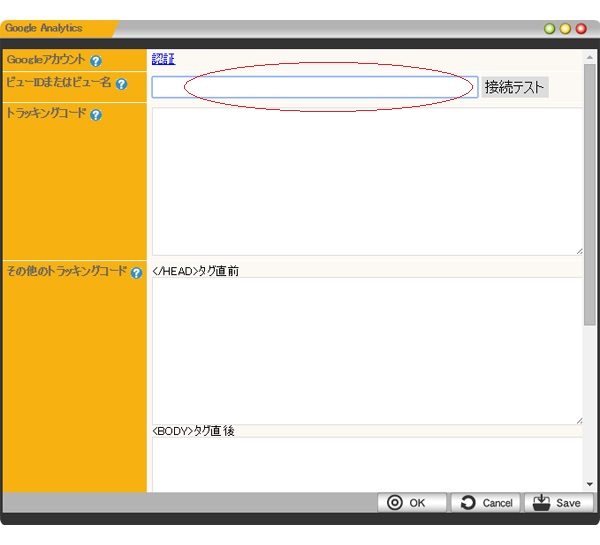Click the 接続テスト button
Screen dimensions: 600x545
click(x=515, y=87)
